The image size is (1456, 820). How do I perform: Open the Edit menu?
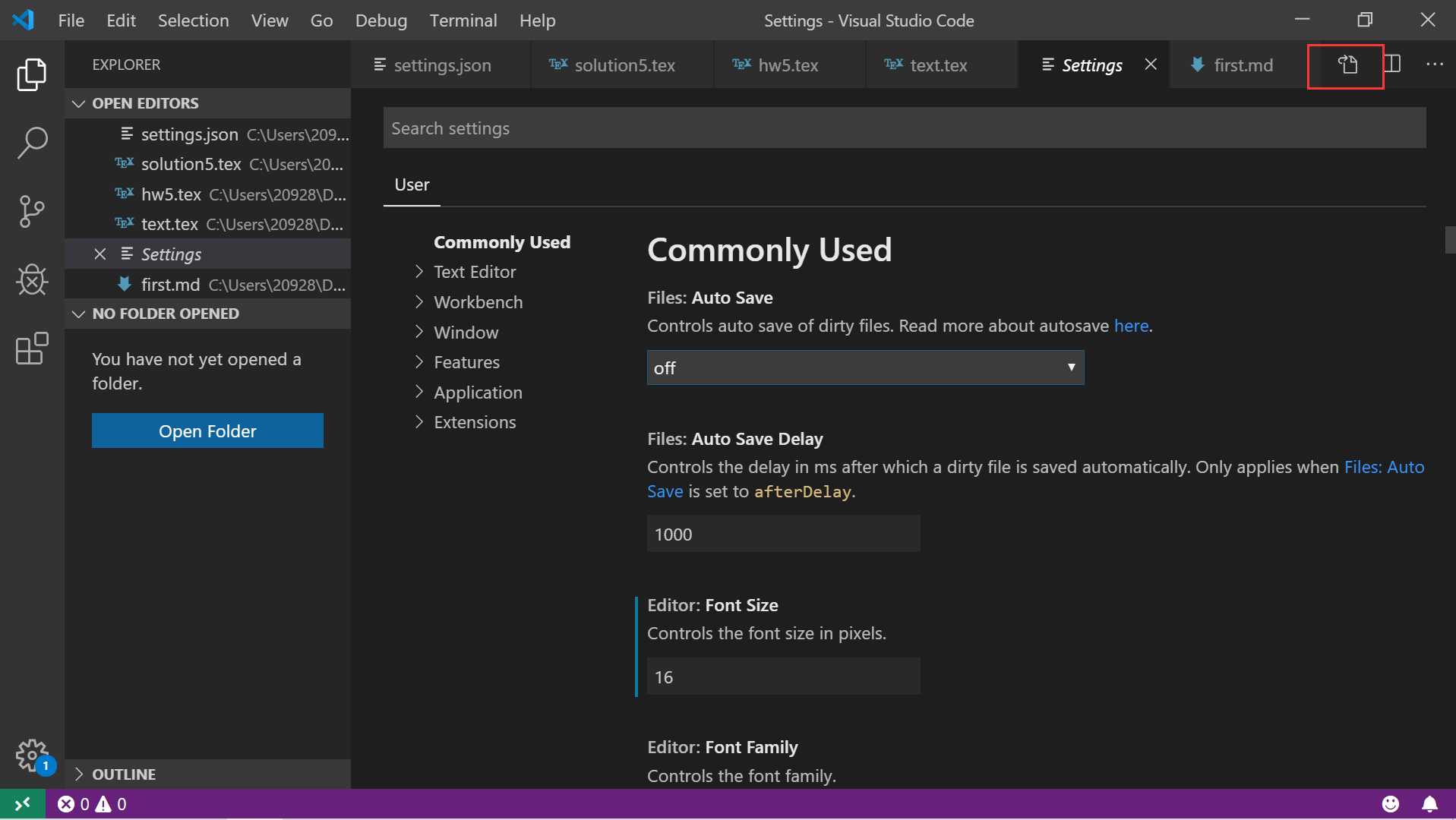coord(121,20)
